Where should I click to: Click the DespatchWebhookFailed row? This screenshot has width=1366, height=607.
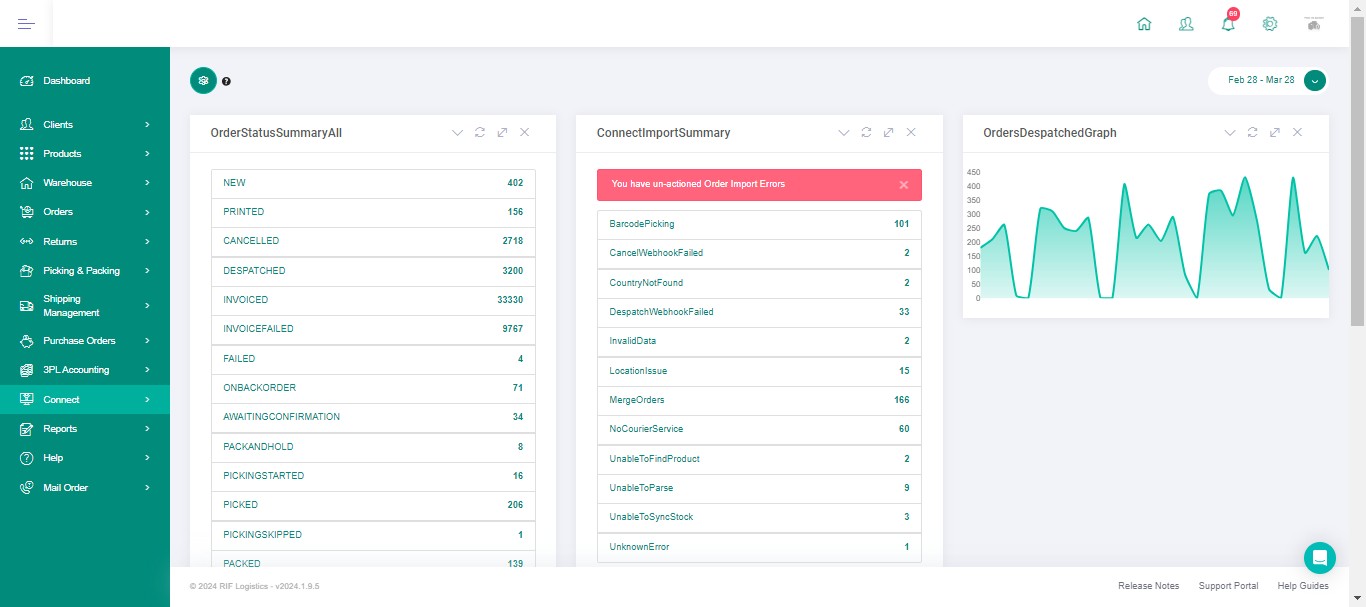[x=759, y=313]
